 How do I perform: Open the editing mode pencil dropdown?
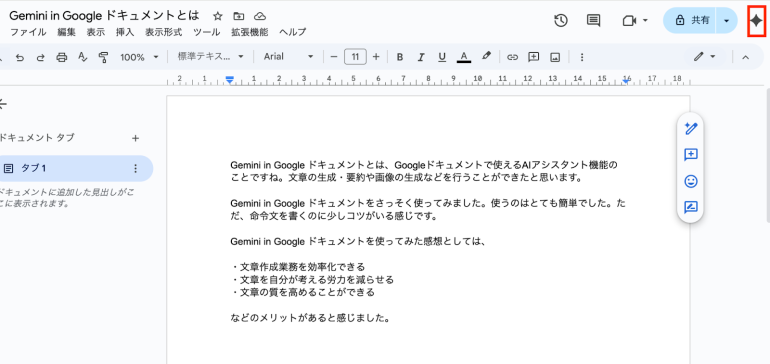pos(705,57)
